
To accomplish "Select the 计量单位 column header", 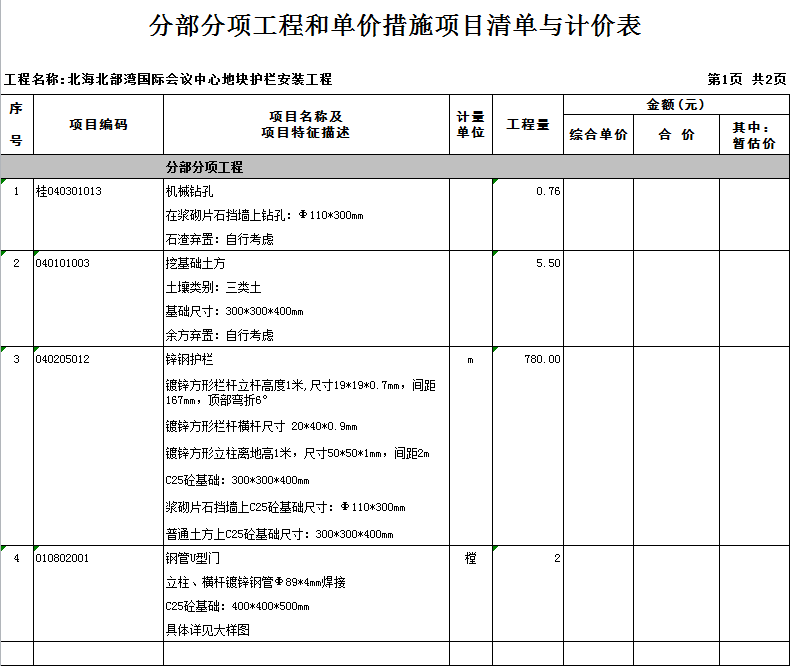I will point(470,124).
